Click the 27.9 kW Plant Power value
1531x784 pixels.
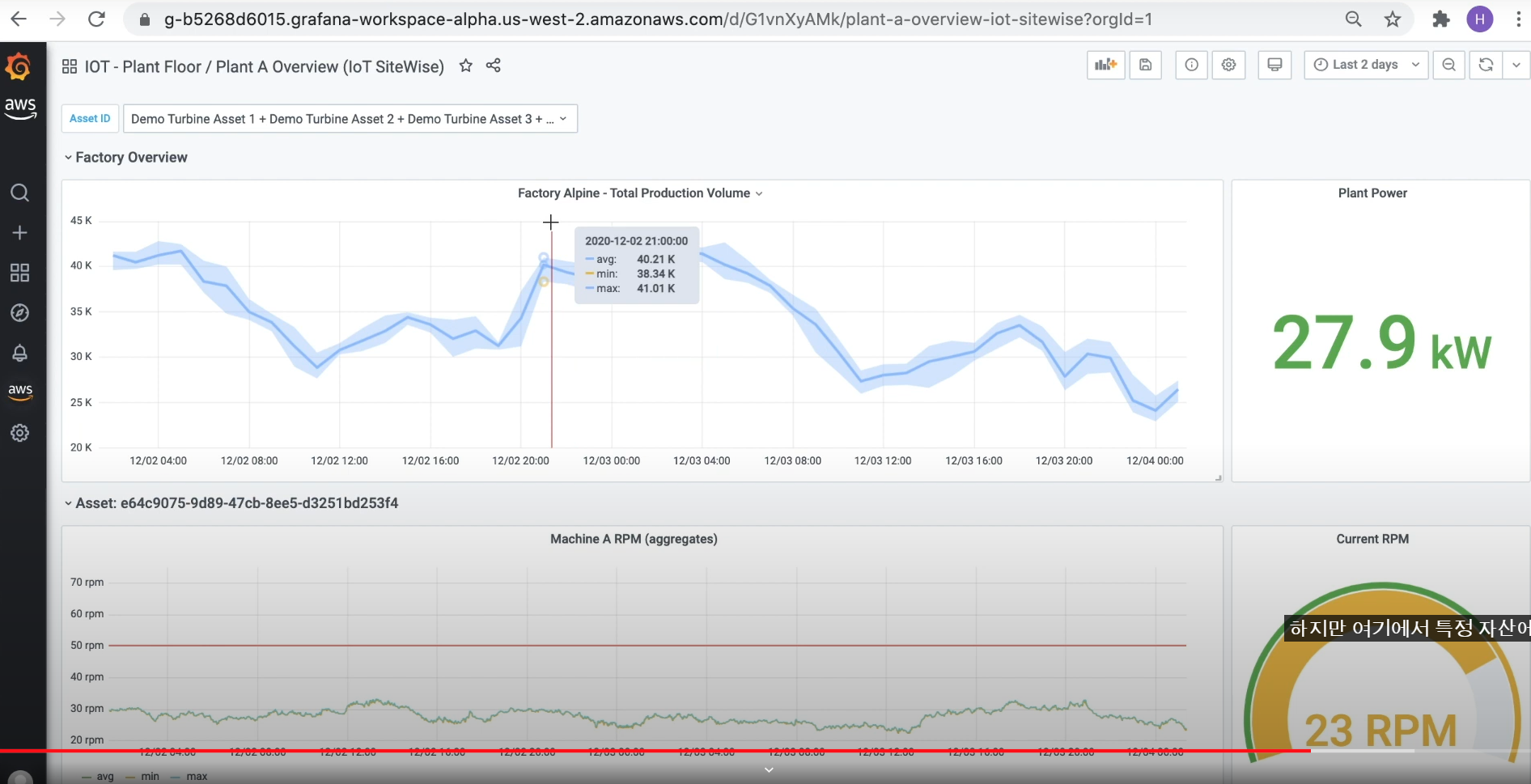(x=1381, y=343)
